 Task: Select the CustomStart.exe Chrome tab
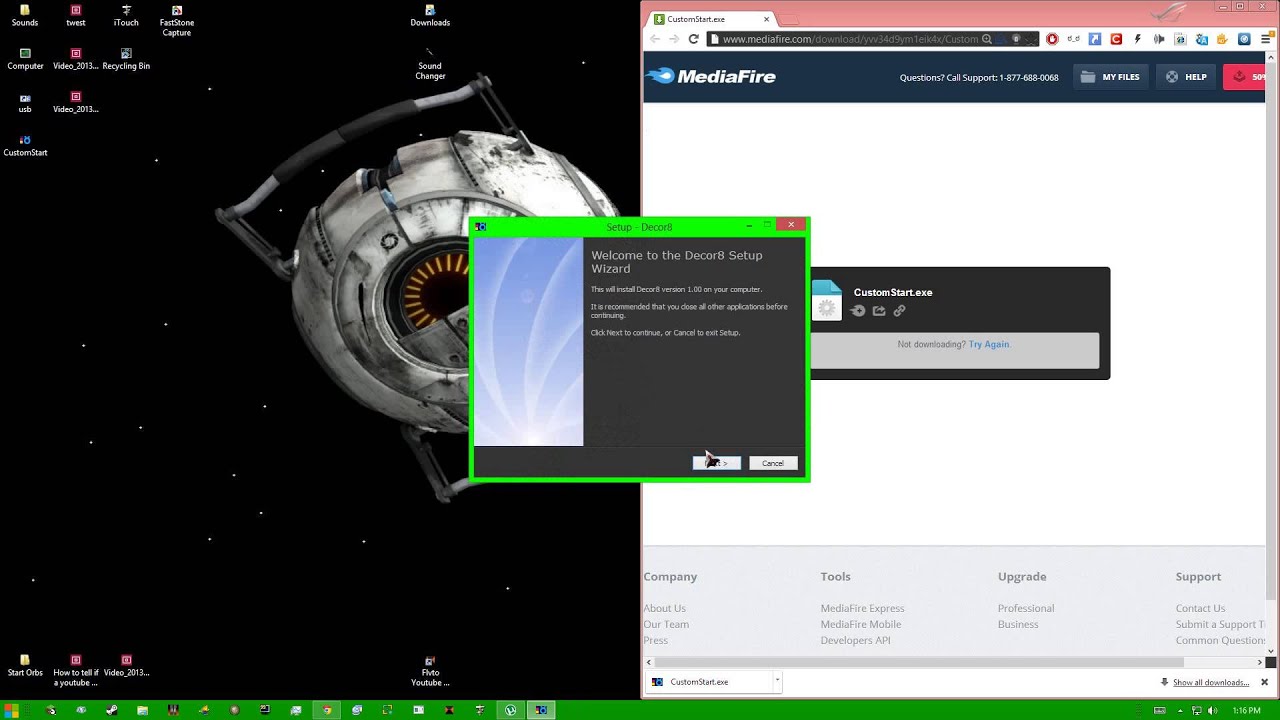709,19
